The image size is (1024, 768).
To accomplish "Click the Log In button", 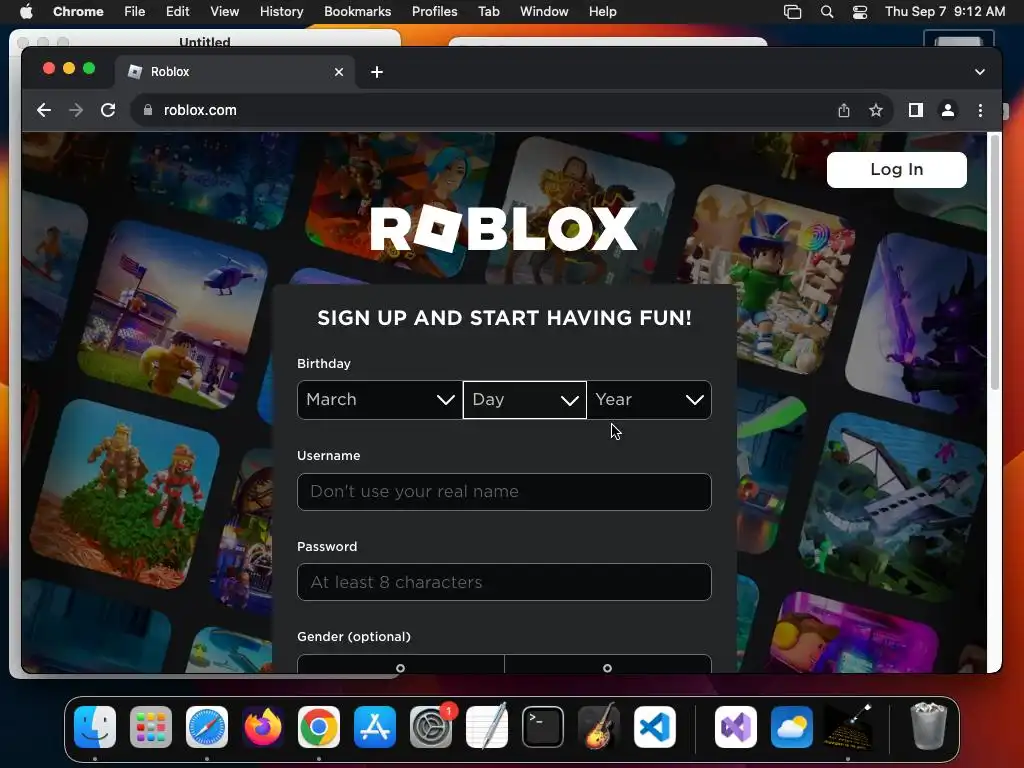I will 897,170.
